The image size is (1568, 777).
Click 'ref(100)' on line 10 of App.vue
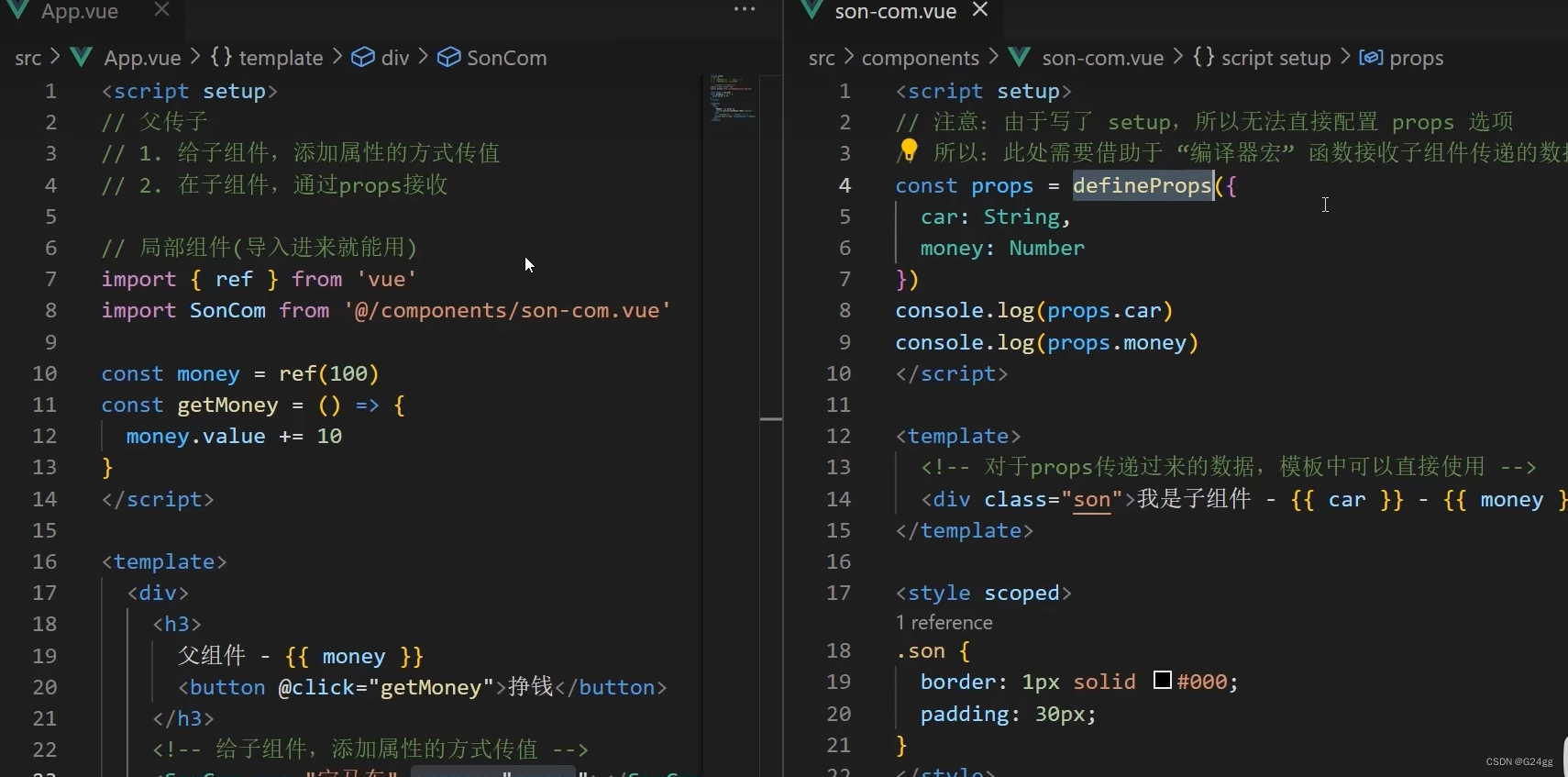pyautogui.click(x=329, y=373)
